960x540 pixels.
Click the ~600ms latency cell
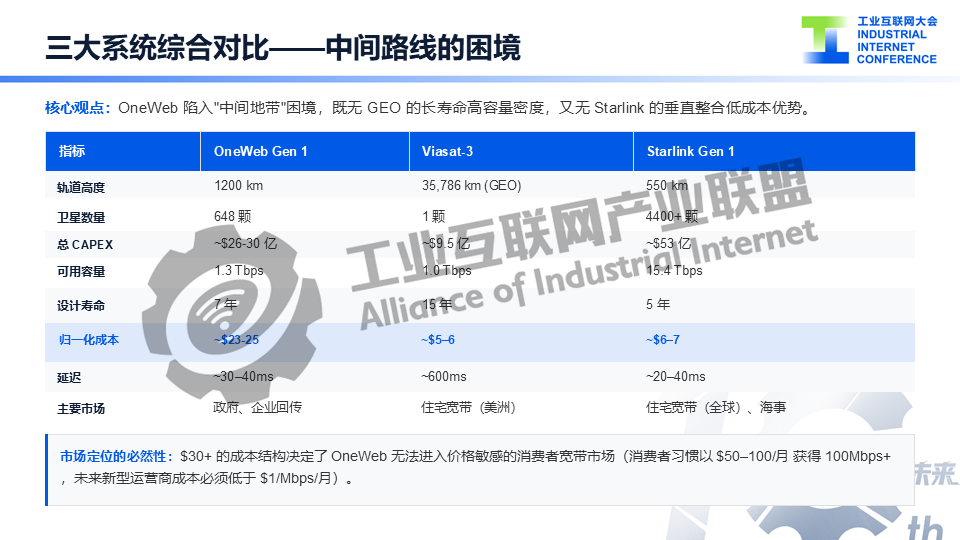point(443,377)
